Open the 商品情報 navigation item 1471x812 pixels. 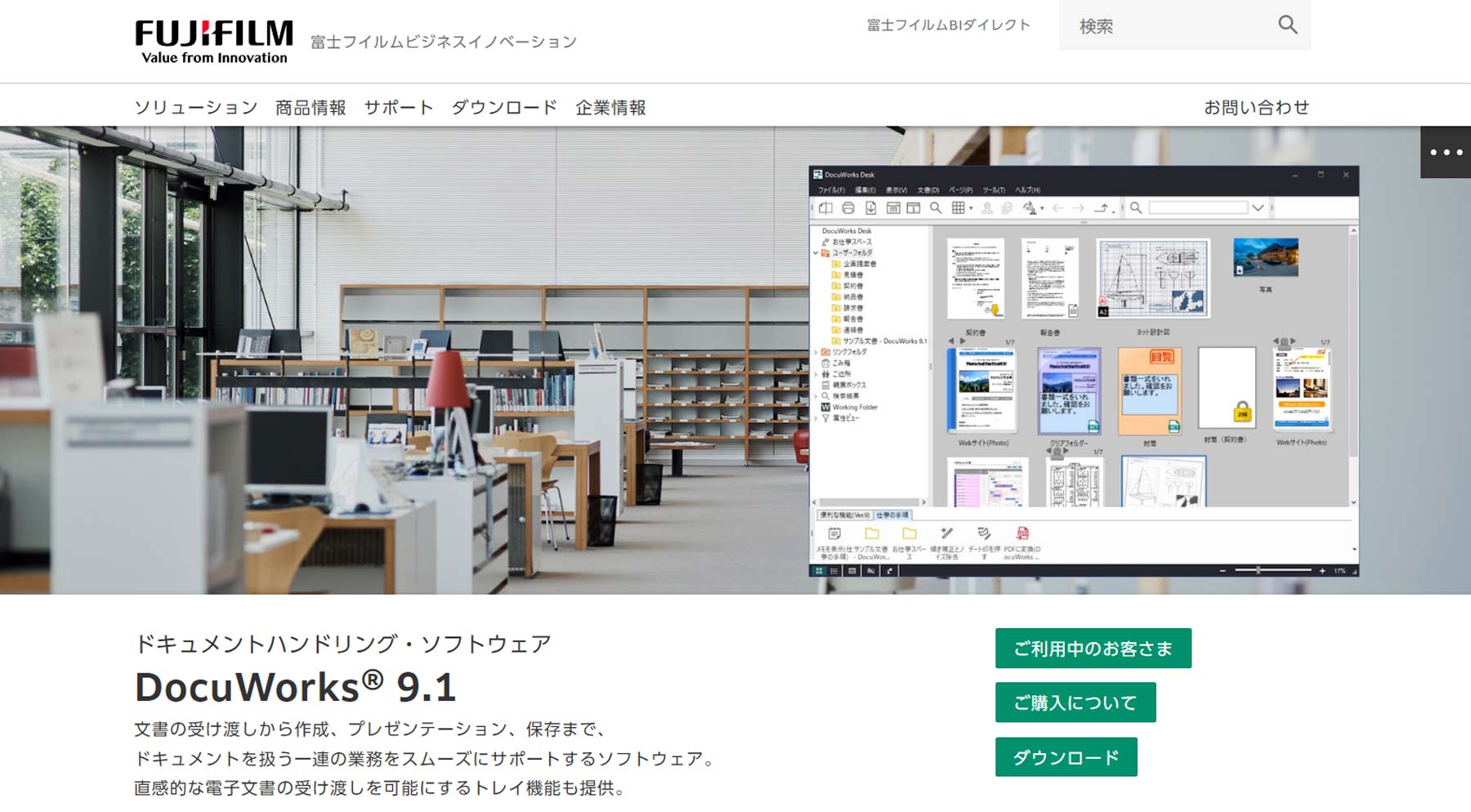point(311,107)
